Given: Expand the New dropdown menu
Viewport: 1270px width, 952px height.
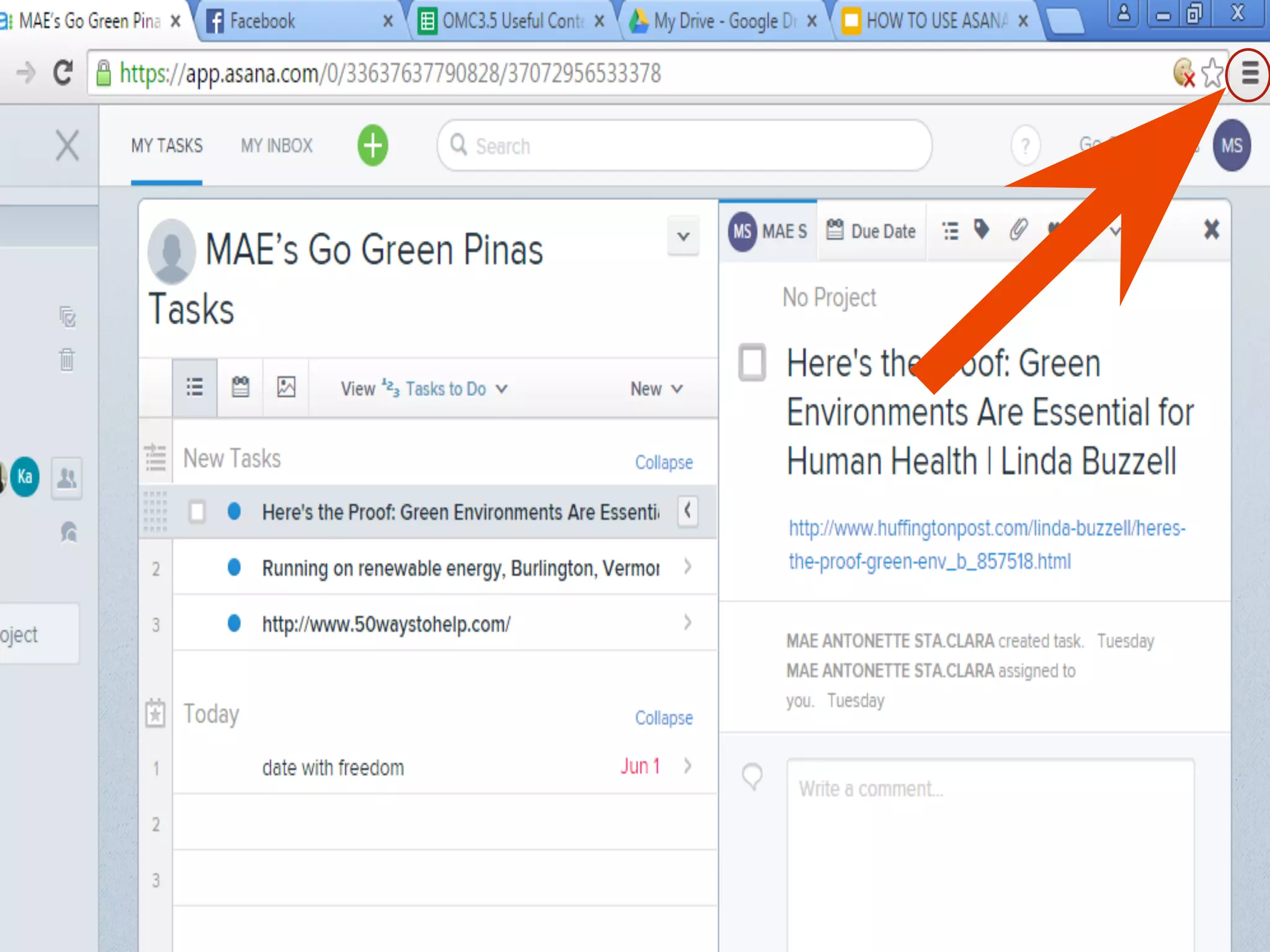Looking at the screenshot, I should point(656,389).
